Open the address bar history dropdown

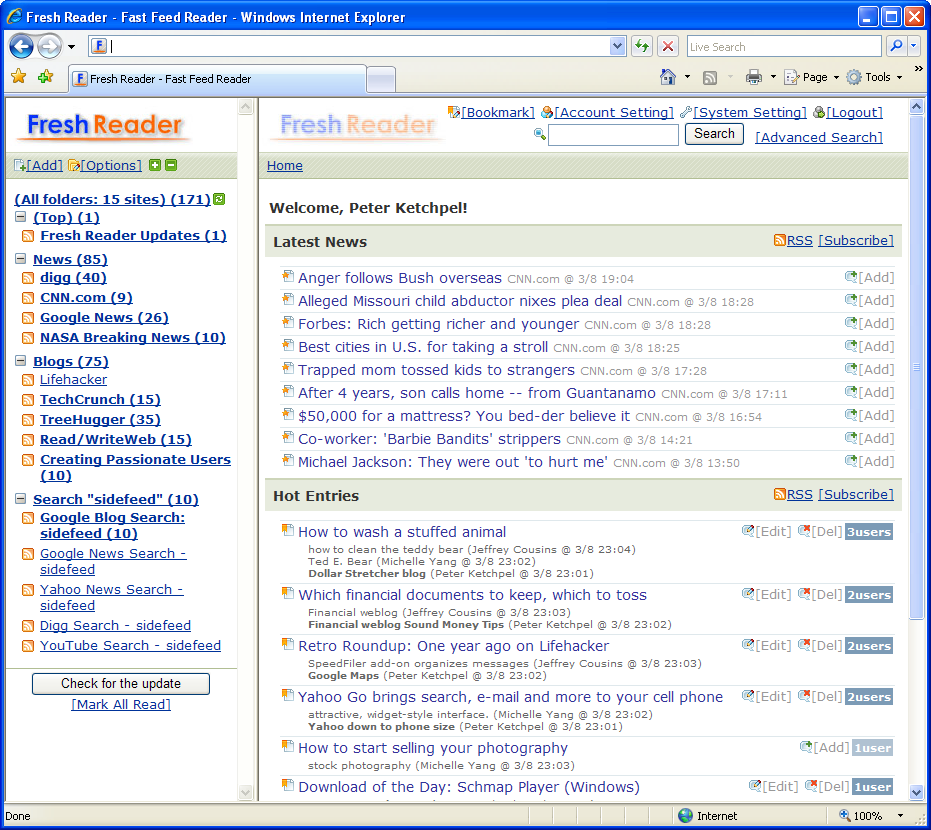coord(618,46)
